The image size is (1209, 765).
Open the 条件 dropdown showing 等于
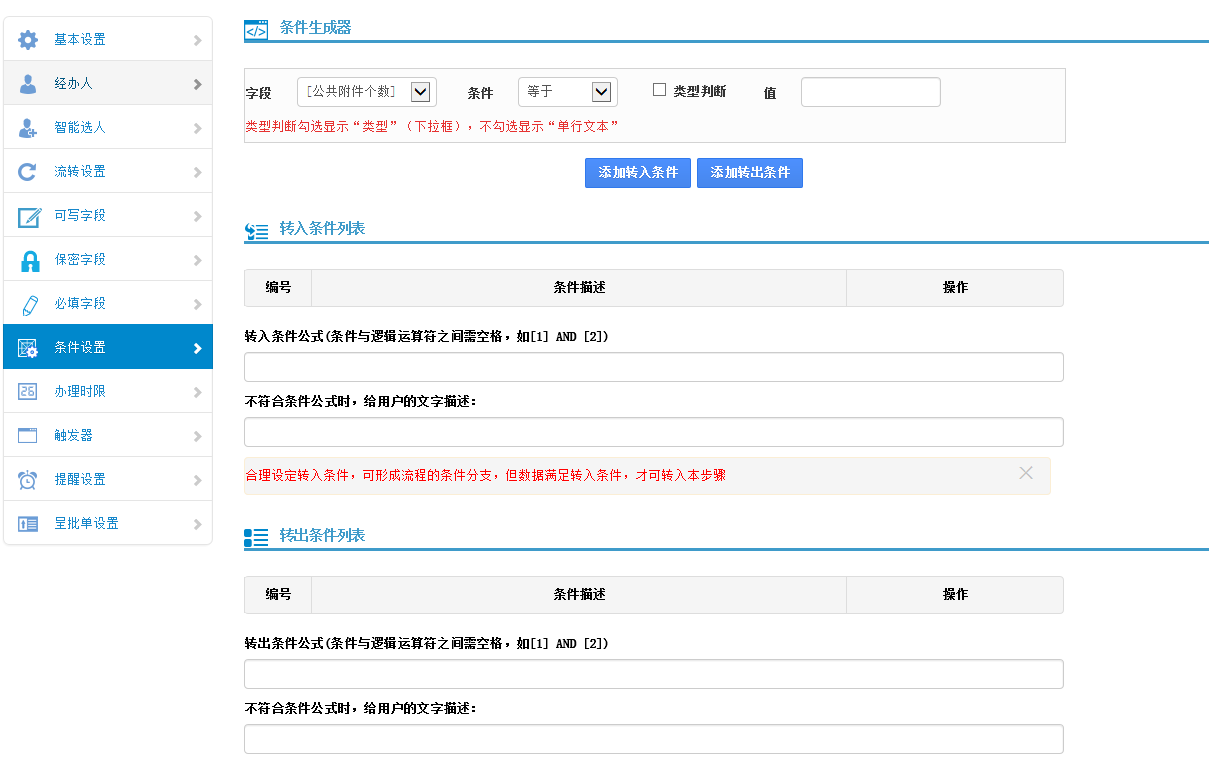[567, 92]
